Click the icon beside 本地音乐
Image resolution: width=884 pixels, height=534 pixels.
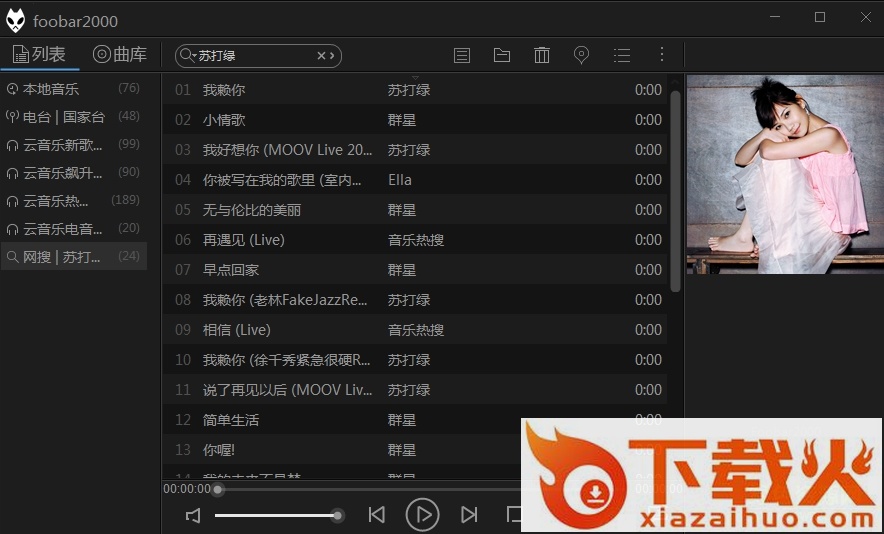[12, 89]
